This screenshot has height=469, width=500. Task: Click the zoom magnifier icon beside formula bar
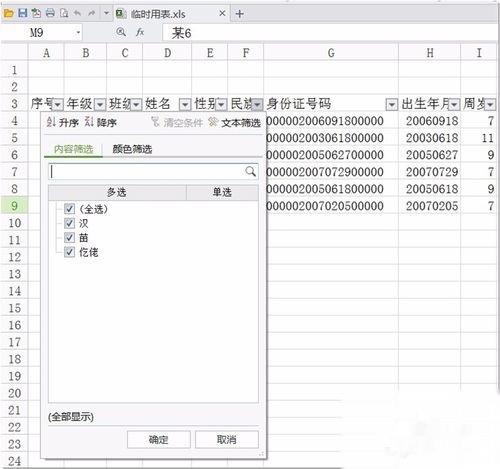(121, 32)
